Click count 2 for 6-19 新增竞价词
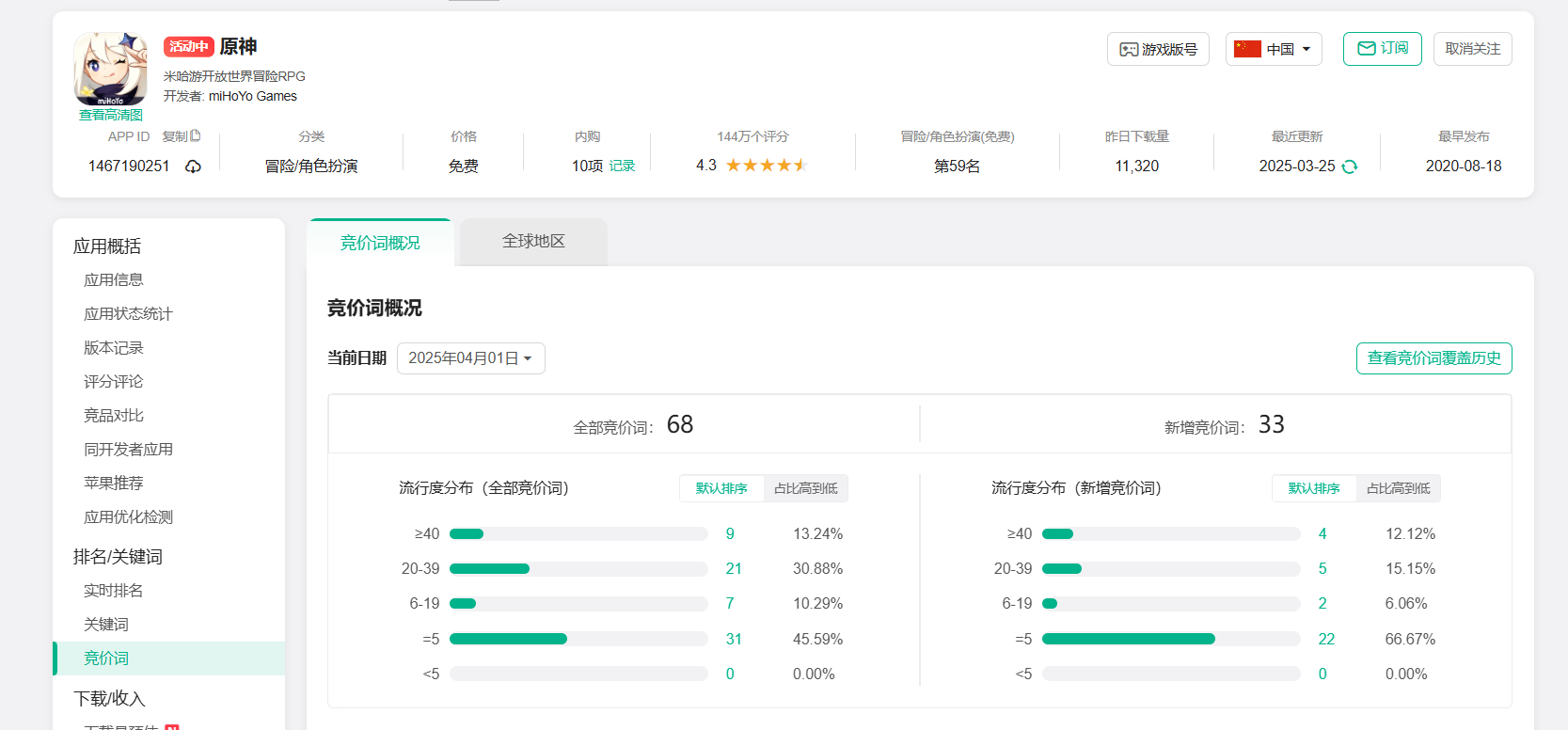Viewport: 1568px width, 730px height. 1323,604
